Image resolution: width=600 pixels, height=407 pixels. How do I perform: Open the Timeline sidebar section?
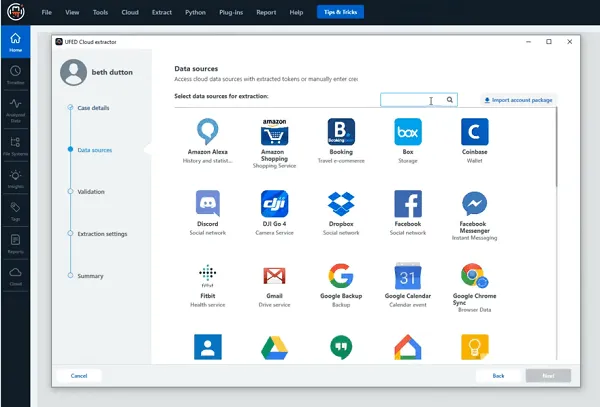(15, 75)
